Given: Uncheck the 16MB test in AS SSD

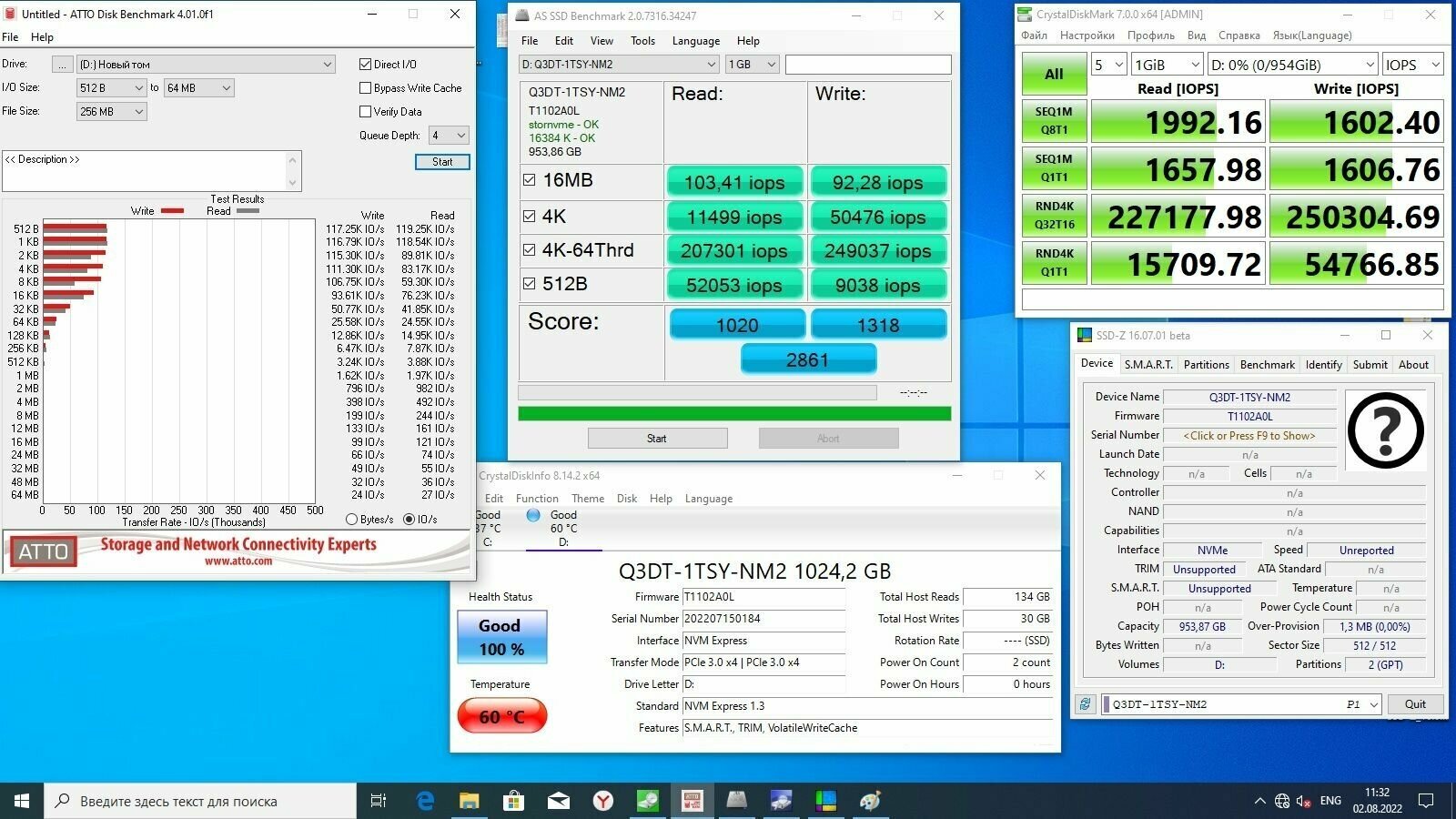Looking at the screenshot, I should [x=529, y=180].
